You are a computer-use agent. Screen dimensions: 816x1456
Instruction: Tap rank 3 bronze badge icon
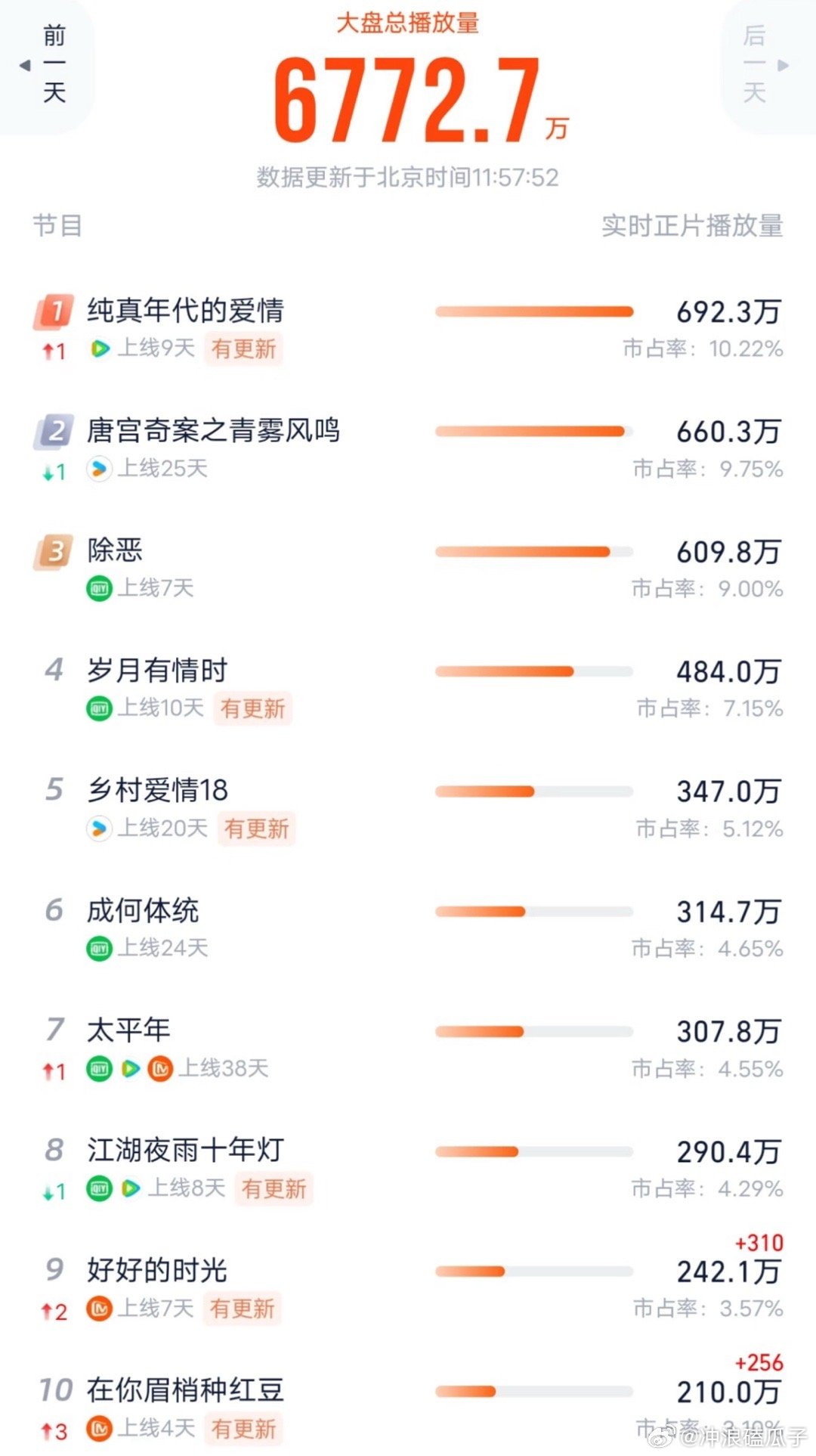[x=54, y=551]
